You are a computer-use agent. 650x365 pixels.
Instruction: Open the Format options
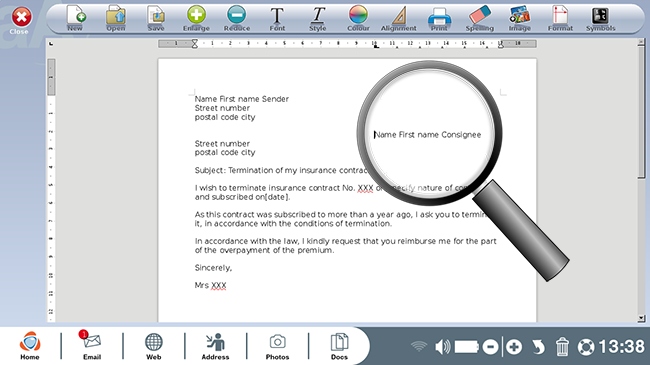tap(560, 19)
